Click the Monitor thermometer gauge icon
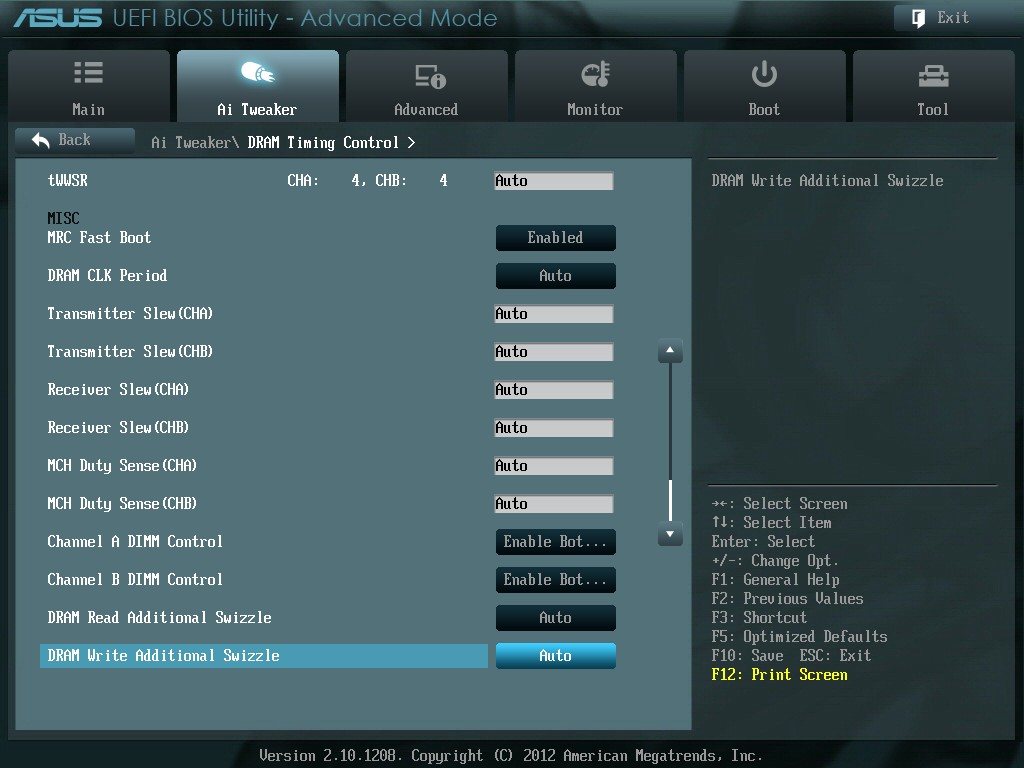This screenshot has width=1024, height=768. click(595, 75)
